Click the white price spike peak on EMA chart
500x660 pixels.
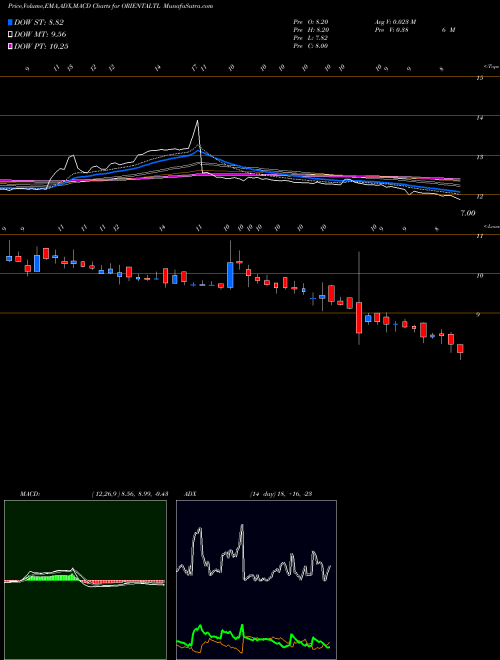[197, 122]
